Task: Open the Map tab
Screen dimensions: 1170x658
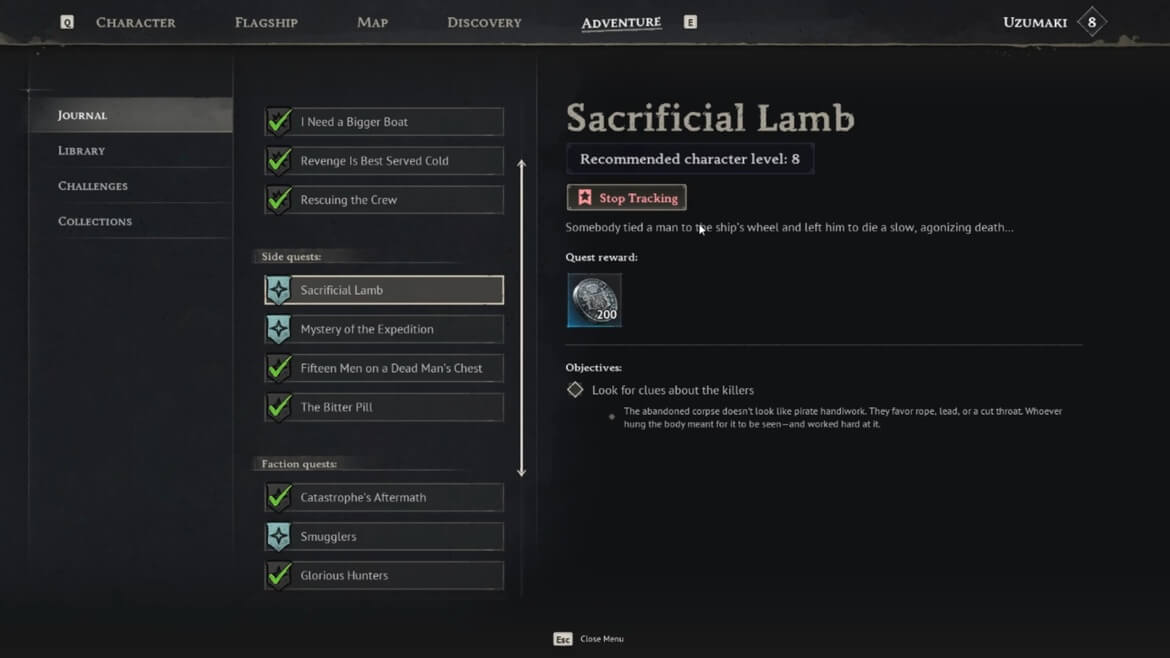Action: click(372, 22)
